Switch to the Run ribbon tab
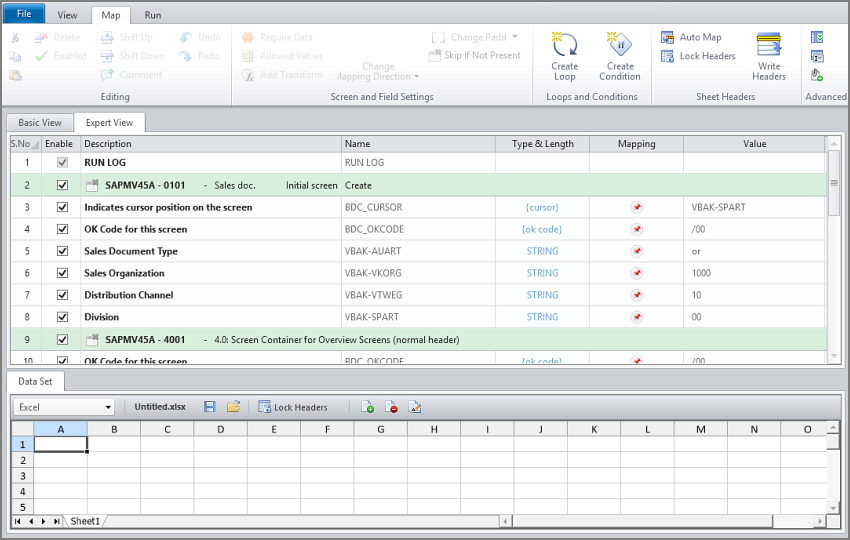The width and height of the screenshot is (850, 540). pos(152,15)
